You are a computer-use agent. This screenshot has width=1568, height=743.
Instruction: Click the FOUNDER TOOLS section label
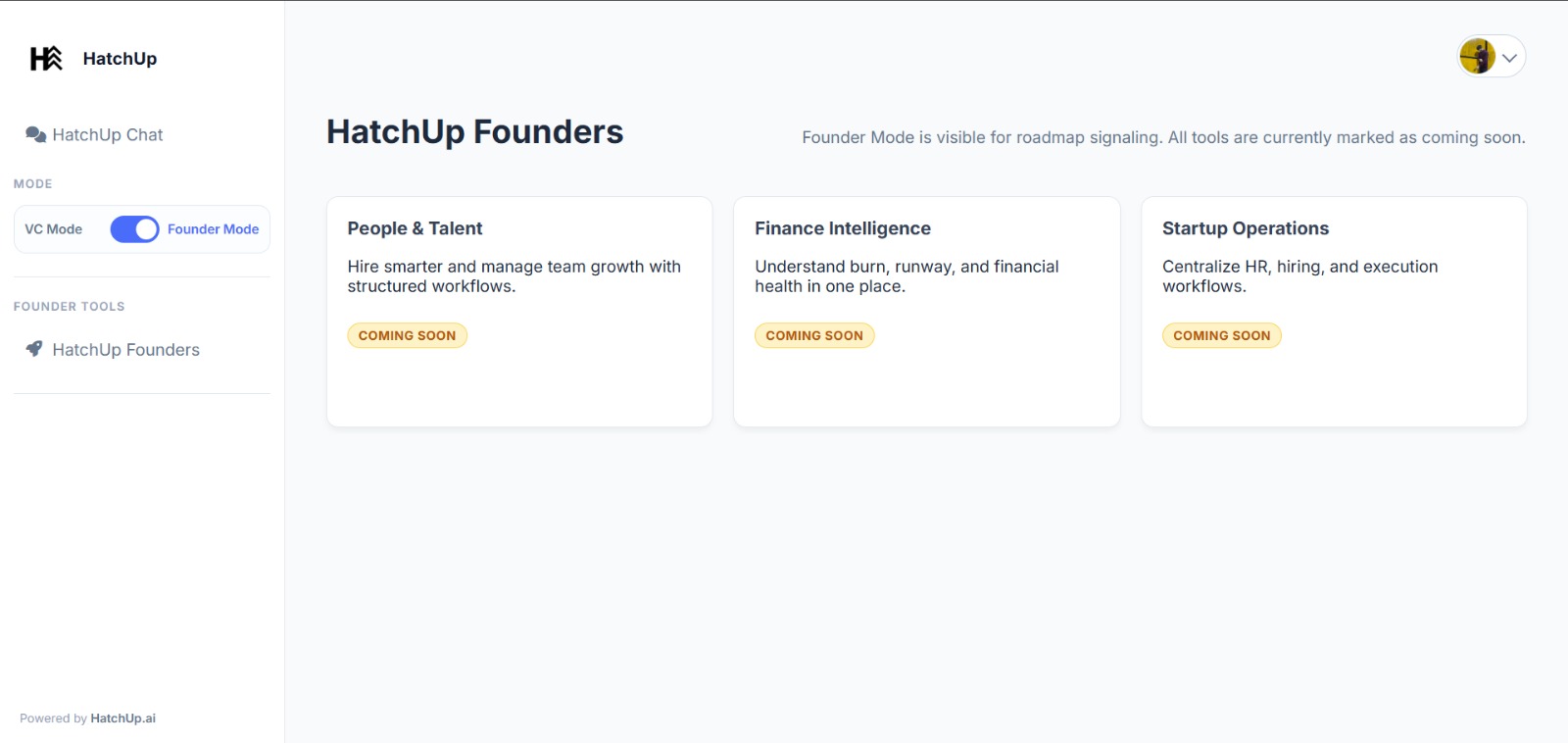point(69,306)
